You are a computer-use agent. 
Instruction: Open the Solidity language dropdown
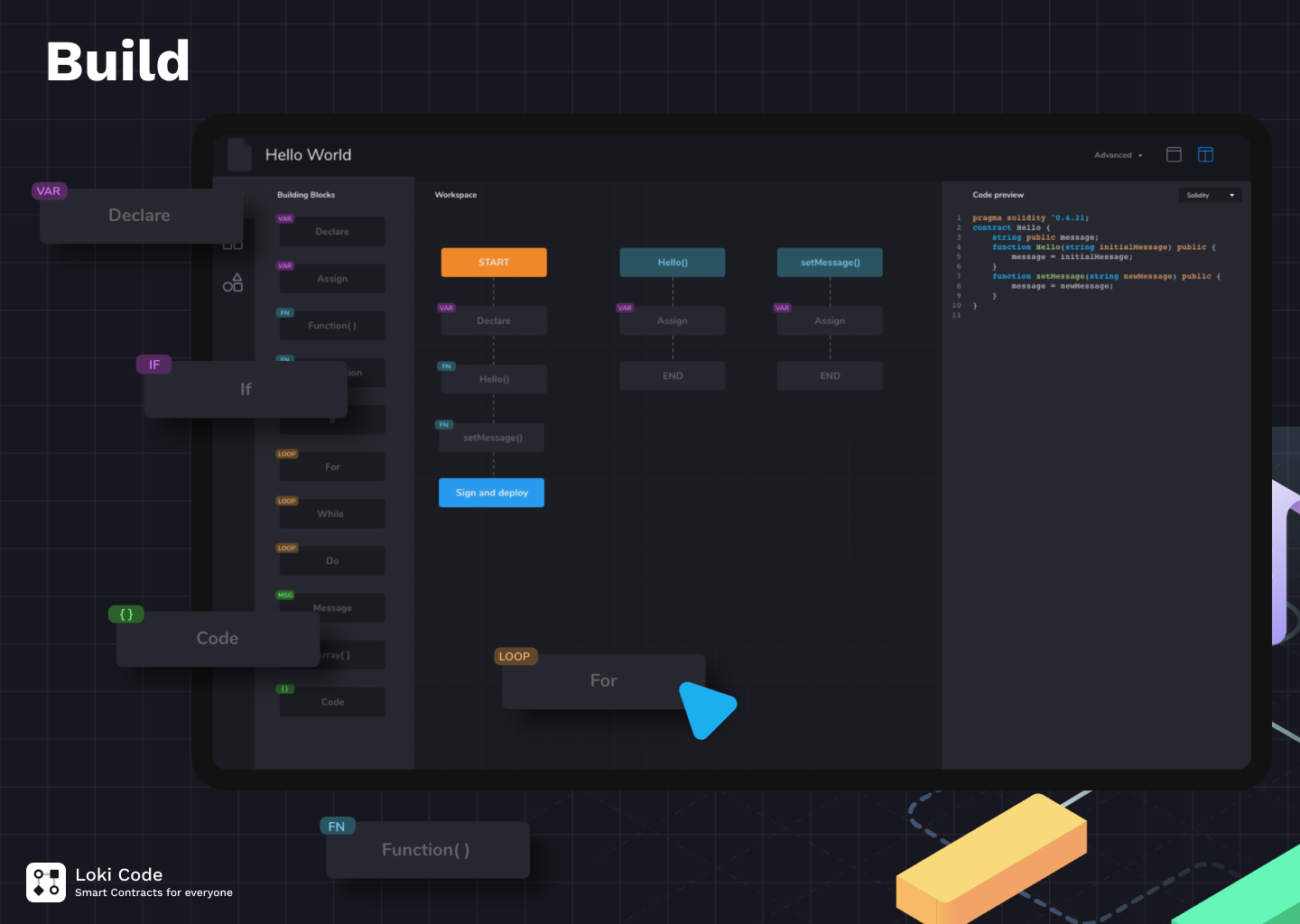coord(1210,195)
